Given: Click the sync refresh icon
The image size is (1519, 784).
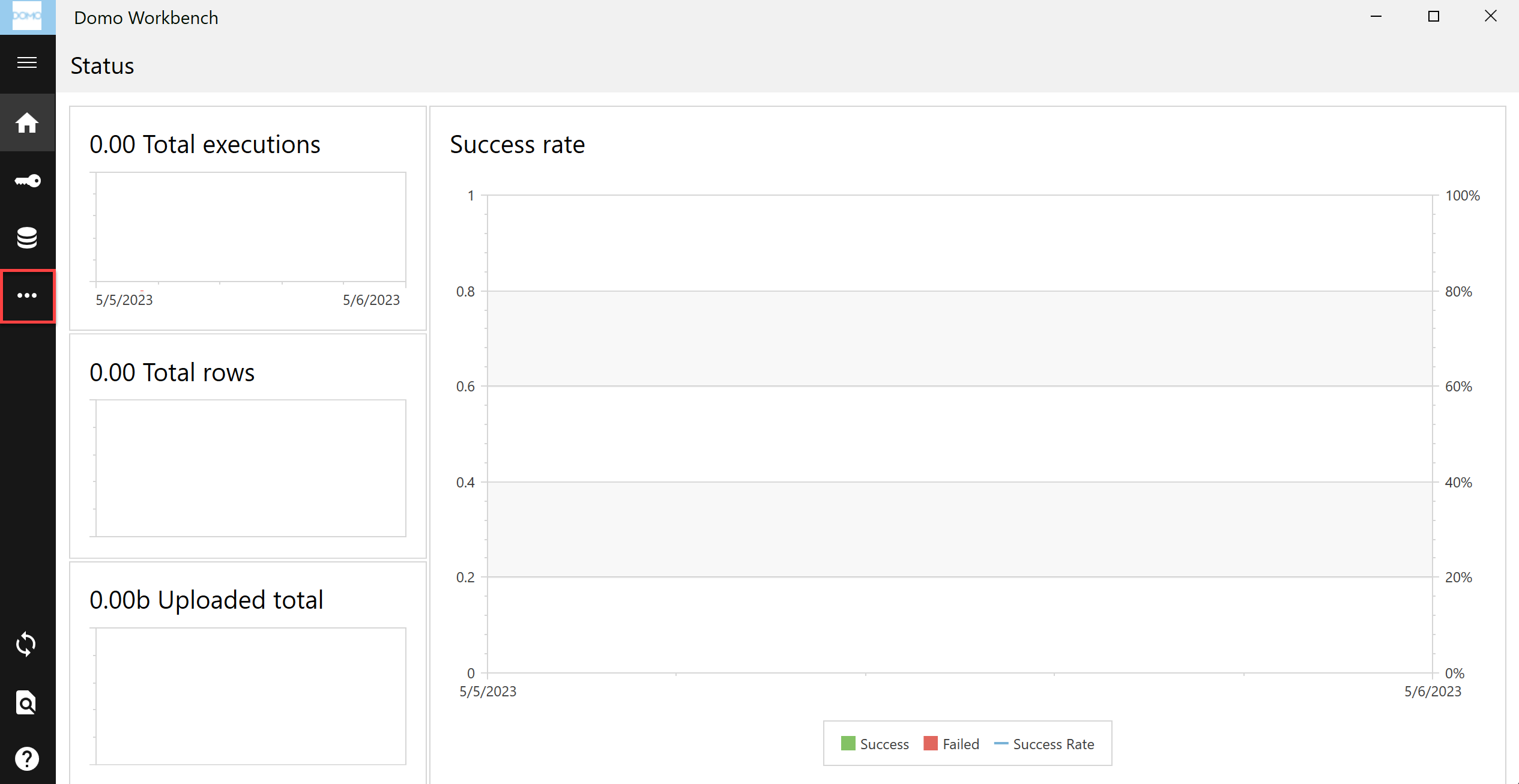Looking at the screenshot, I should click(x=26, y=645).
